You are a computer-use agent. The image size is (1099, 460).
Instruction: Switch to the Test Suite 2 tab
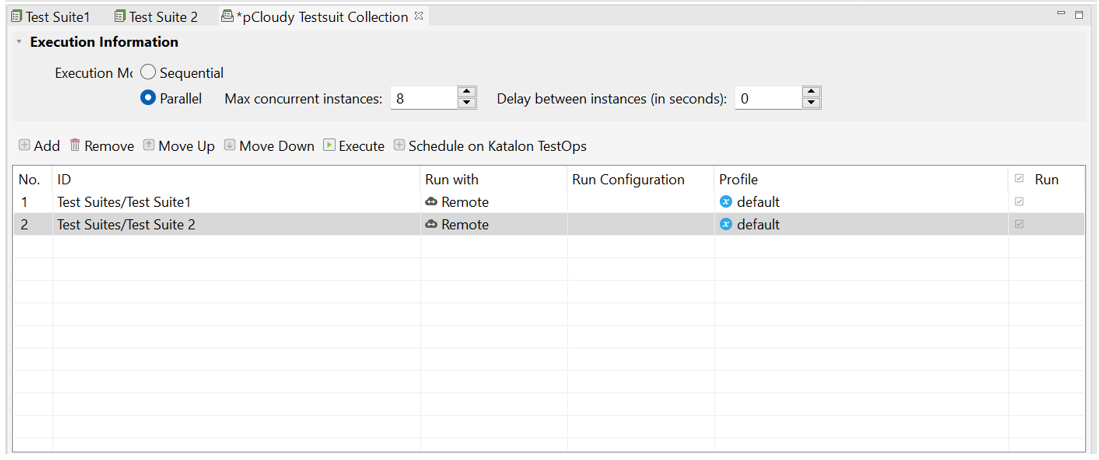[x=155, y=17]
